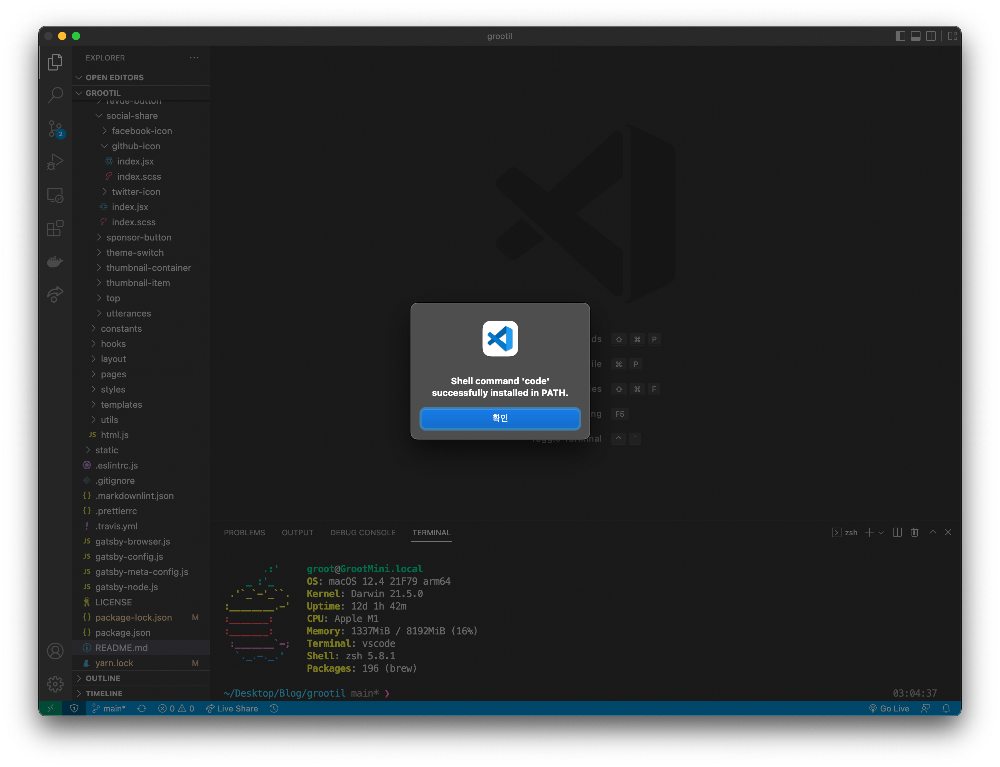Open the Run and Debug view

pos(55,162)
